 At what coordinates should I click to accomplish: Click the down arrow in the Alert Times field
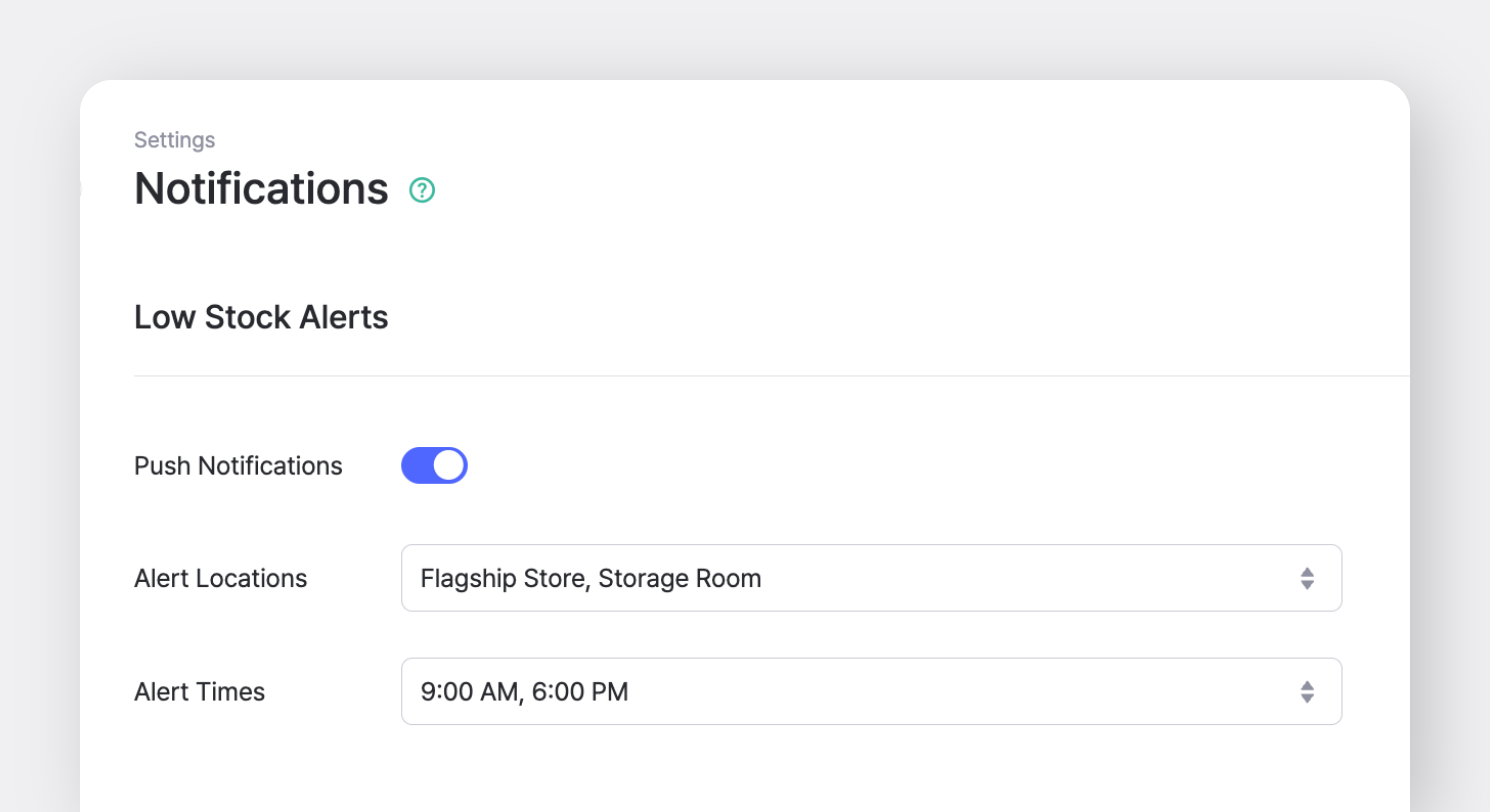tap(1306, 698)
